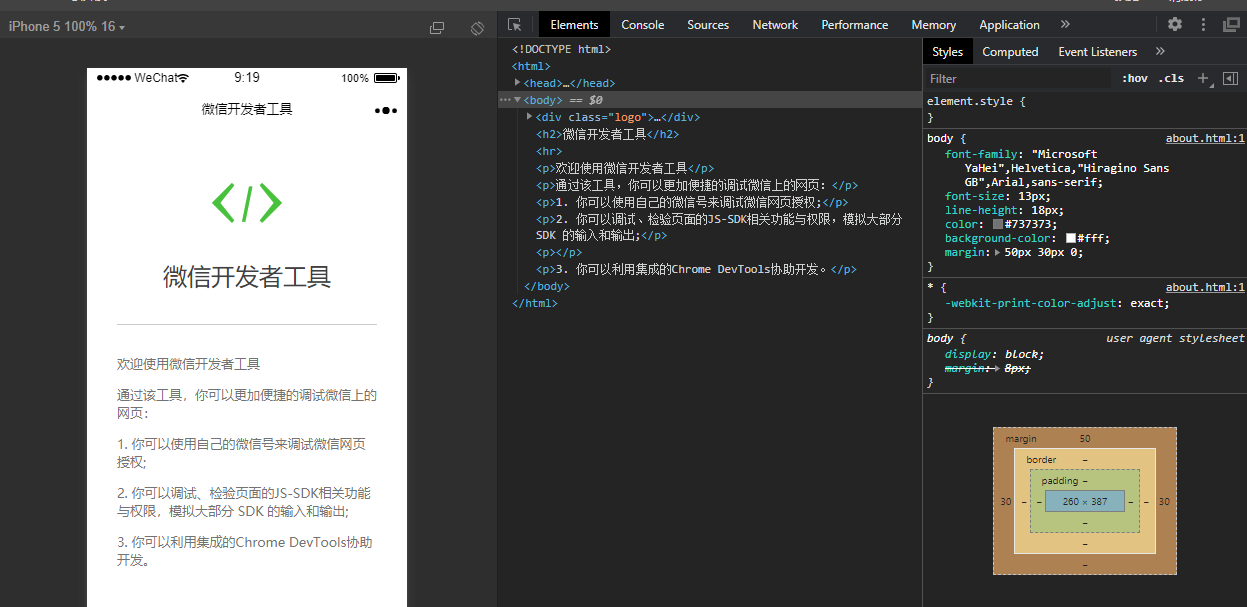Screen dimensions: 1247x607
Task: Click the margin top value 50
Action: [1085, 439]
